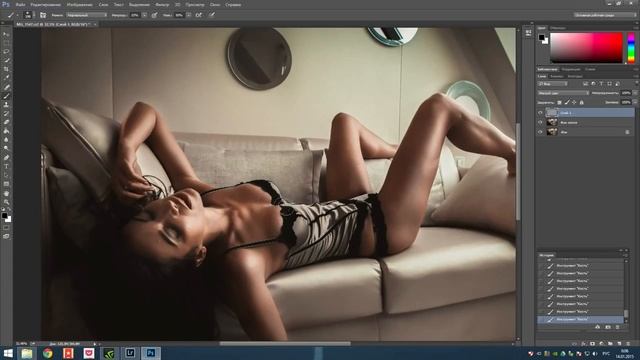Select the Blur tool

coord(6,140)
